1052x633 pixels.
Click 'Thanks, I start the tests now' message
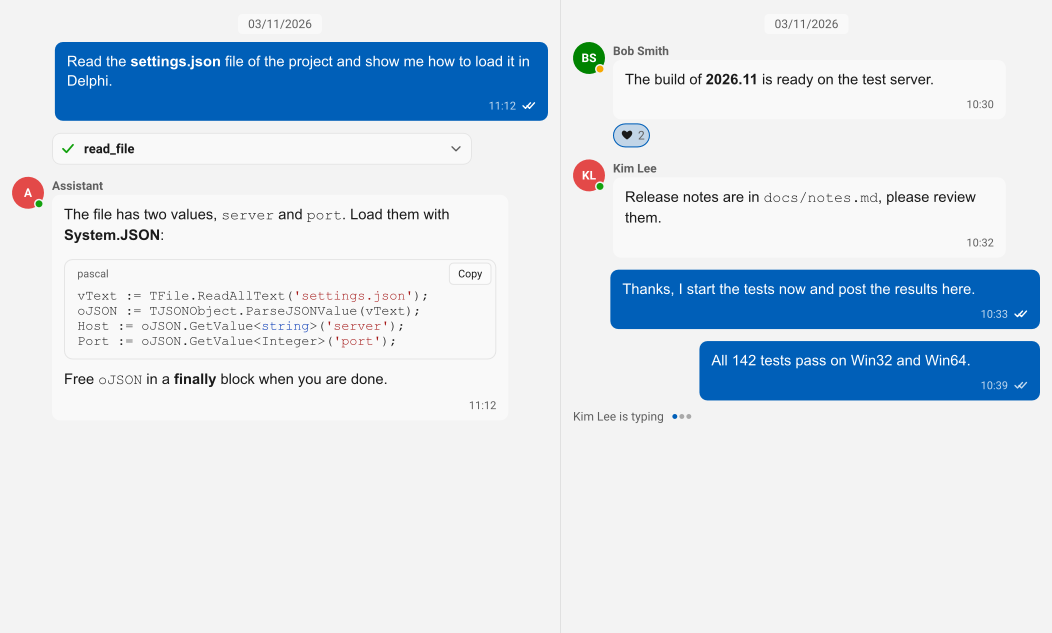click(825, 299)
